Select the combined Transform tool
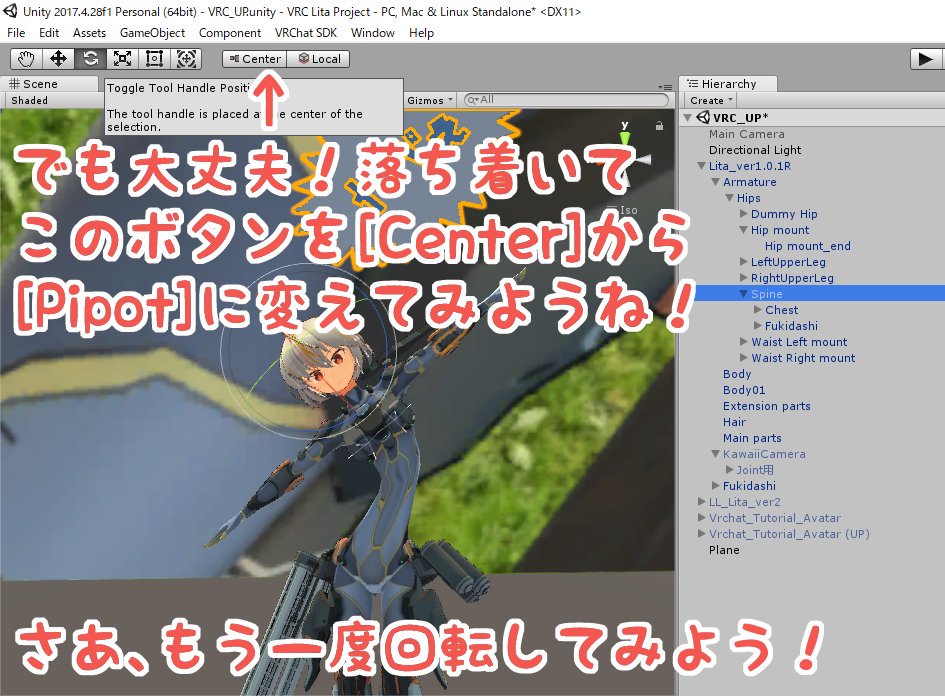 186,58
